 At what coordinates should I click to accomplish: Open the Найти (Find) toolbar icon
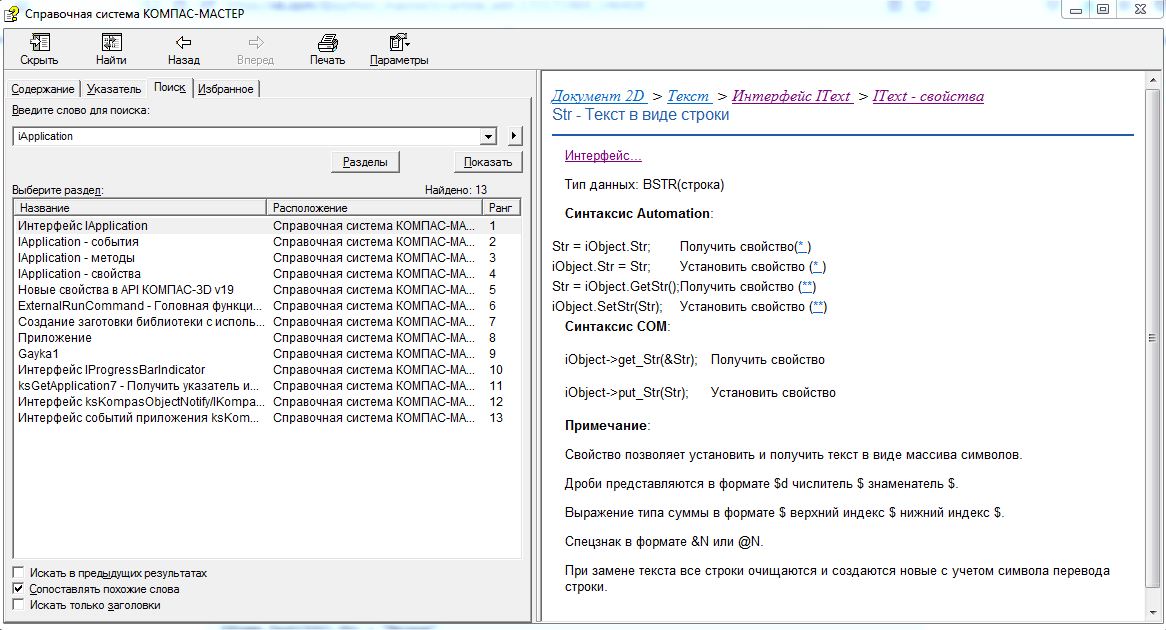click(x=111, y=43)
